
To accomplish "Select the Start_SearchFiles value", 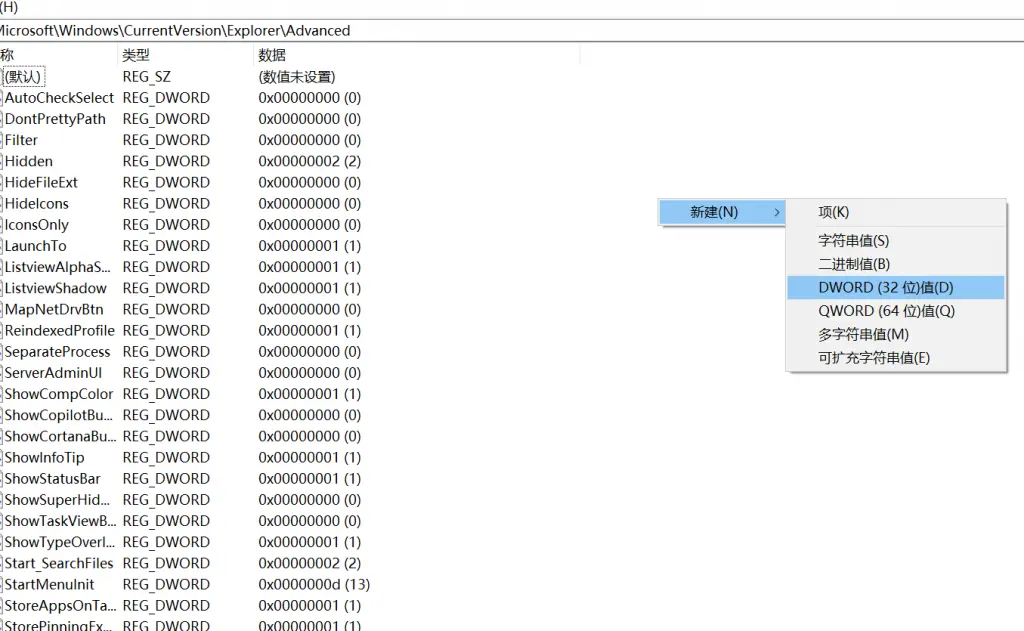I will [x=59, y=563].
